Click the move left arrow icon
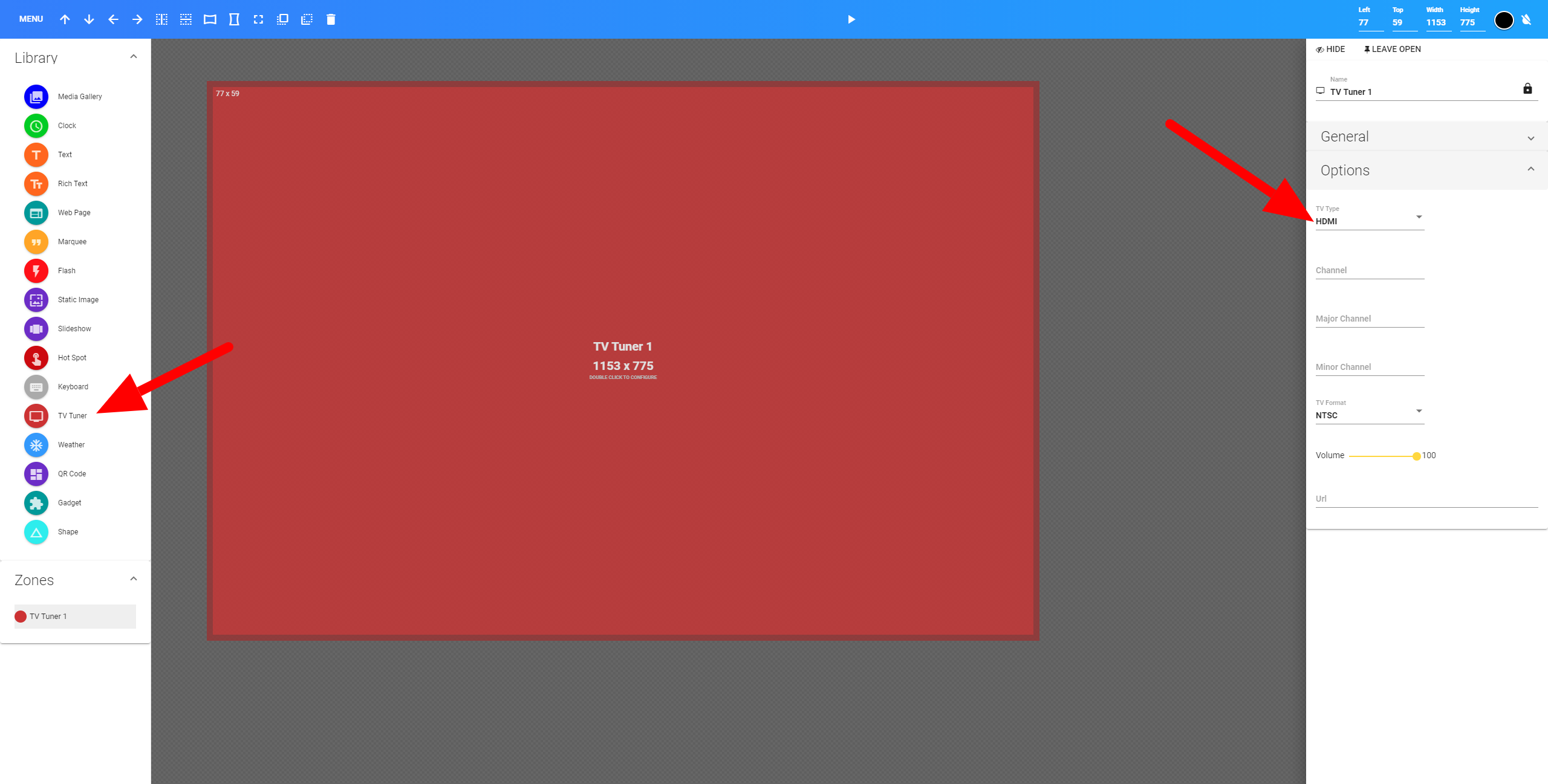Screen dimensions: 1548x784 point(113,19)
